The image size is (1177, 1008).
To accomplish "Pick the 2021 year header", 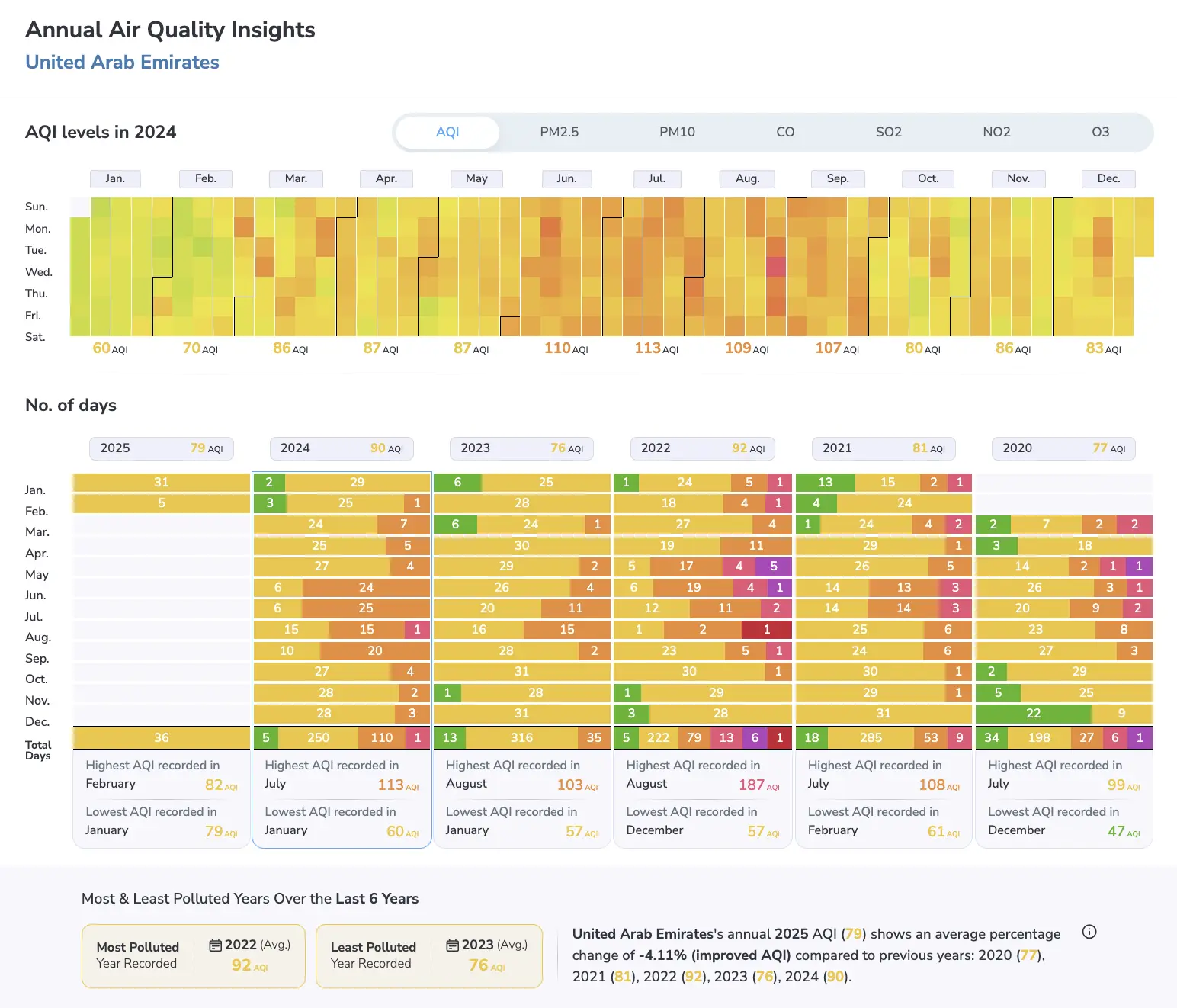I will click(884, 448).
